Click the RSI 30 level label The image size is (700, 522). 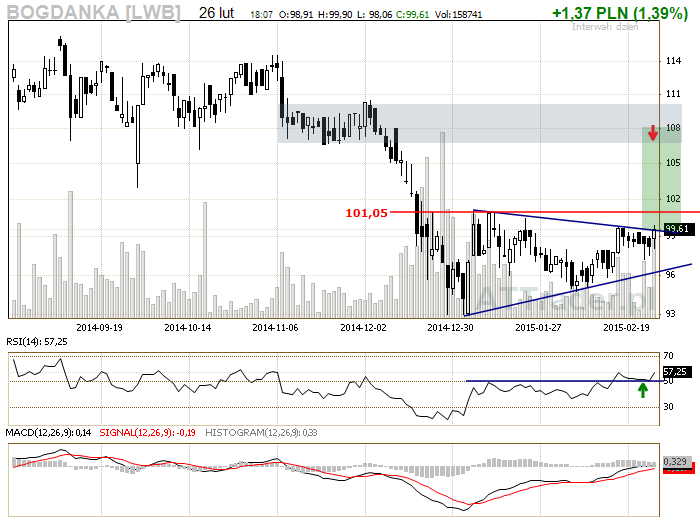(x=668, y=407)
